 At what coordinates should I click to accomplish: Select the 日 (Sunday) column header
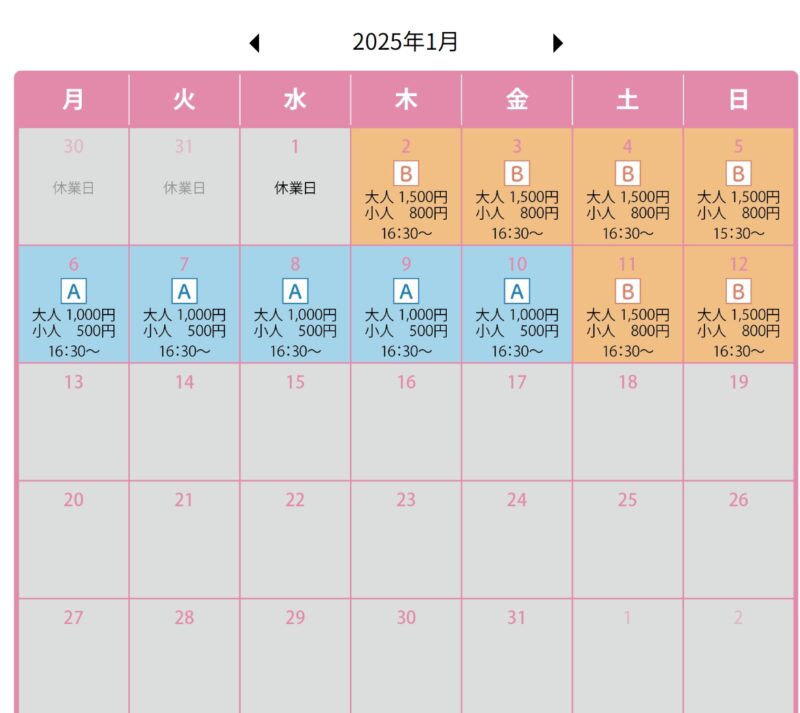coord(738,99)
